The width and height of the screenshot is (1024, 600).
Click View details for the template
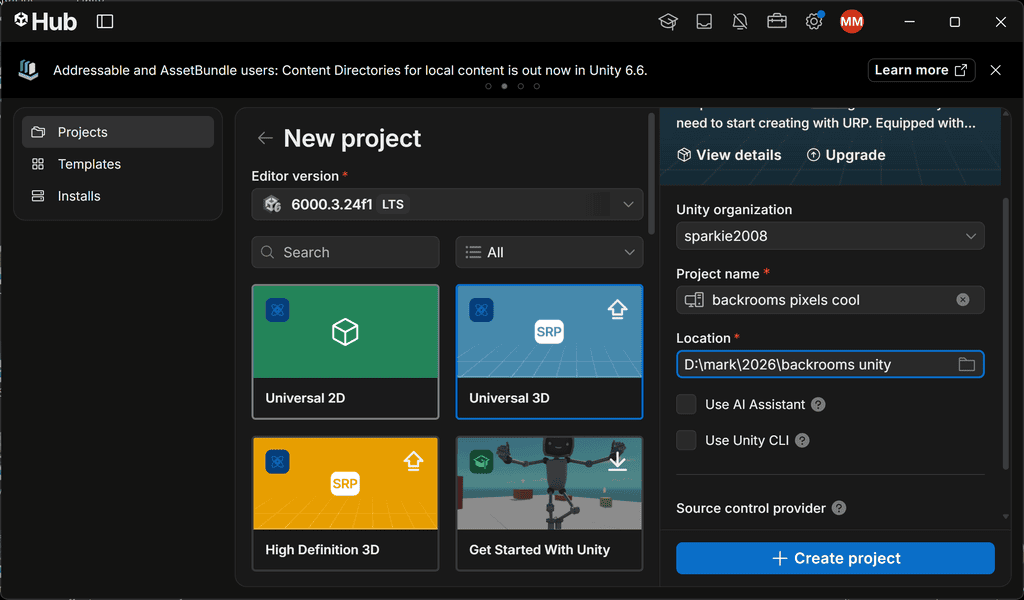(x=729, y=155)
